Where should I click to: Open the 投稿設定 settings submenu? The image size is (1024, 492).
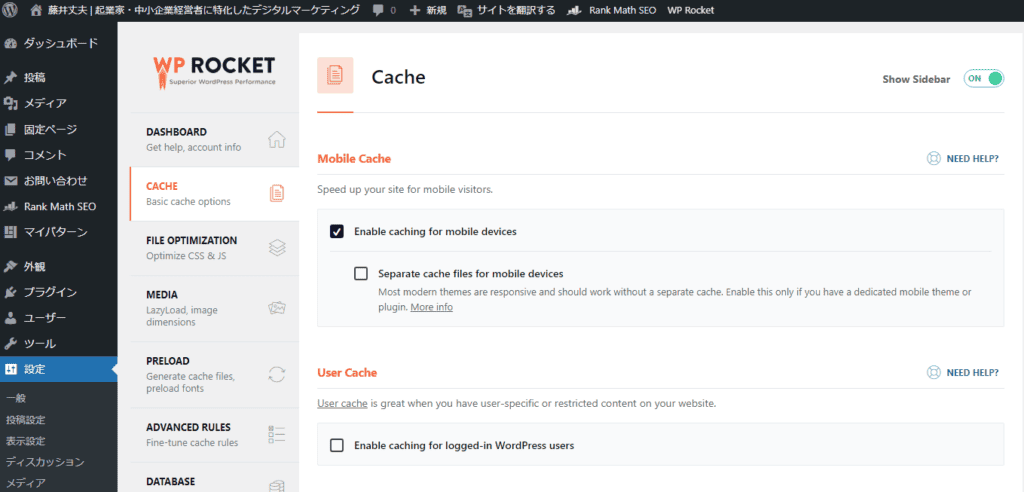[25, 419]
